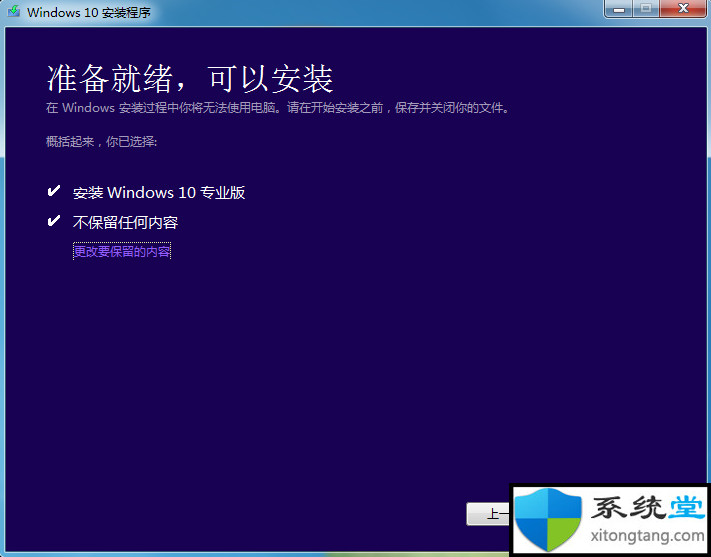711x557 pixels.
Task: Click the checkmark beside "不保留任何内容"
Action: click(x=54, y=221)
